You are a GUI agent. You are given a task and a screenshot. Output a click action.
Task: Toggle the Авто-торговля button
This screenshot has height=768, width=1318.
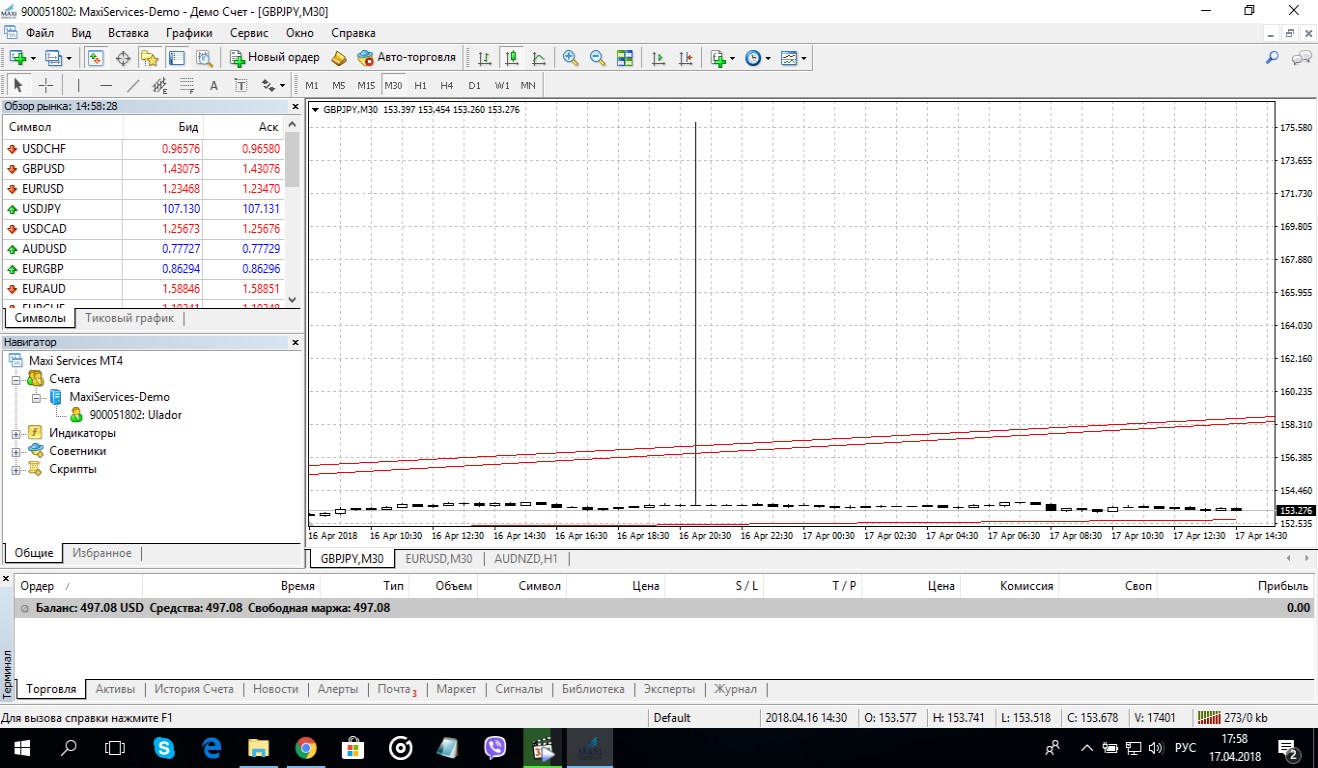tap(407, 58)
